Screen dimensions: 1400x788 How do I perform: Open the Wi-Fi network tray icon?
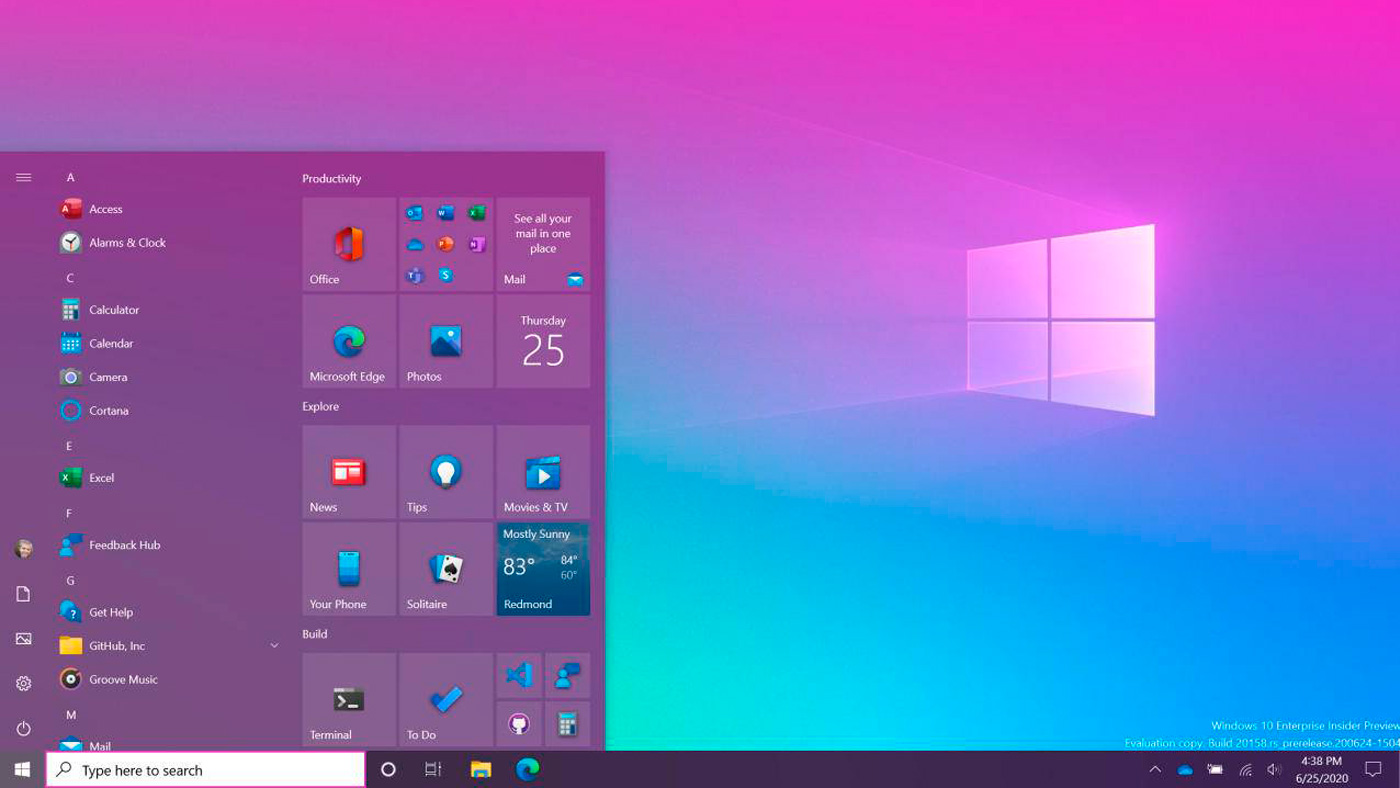coord(1245,770)
